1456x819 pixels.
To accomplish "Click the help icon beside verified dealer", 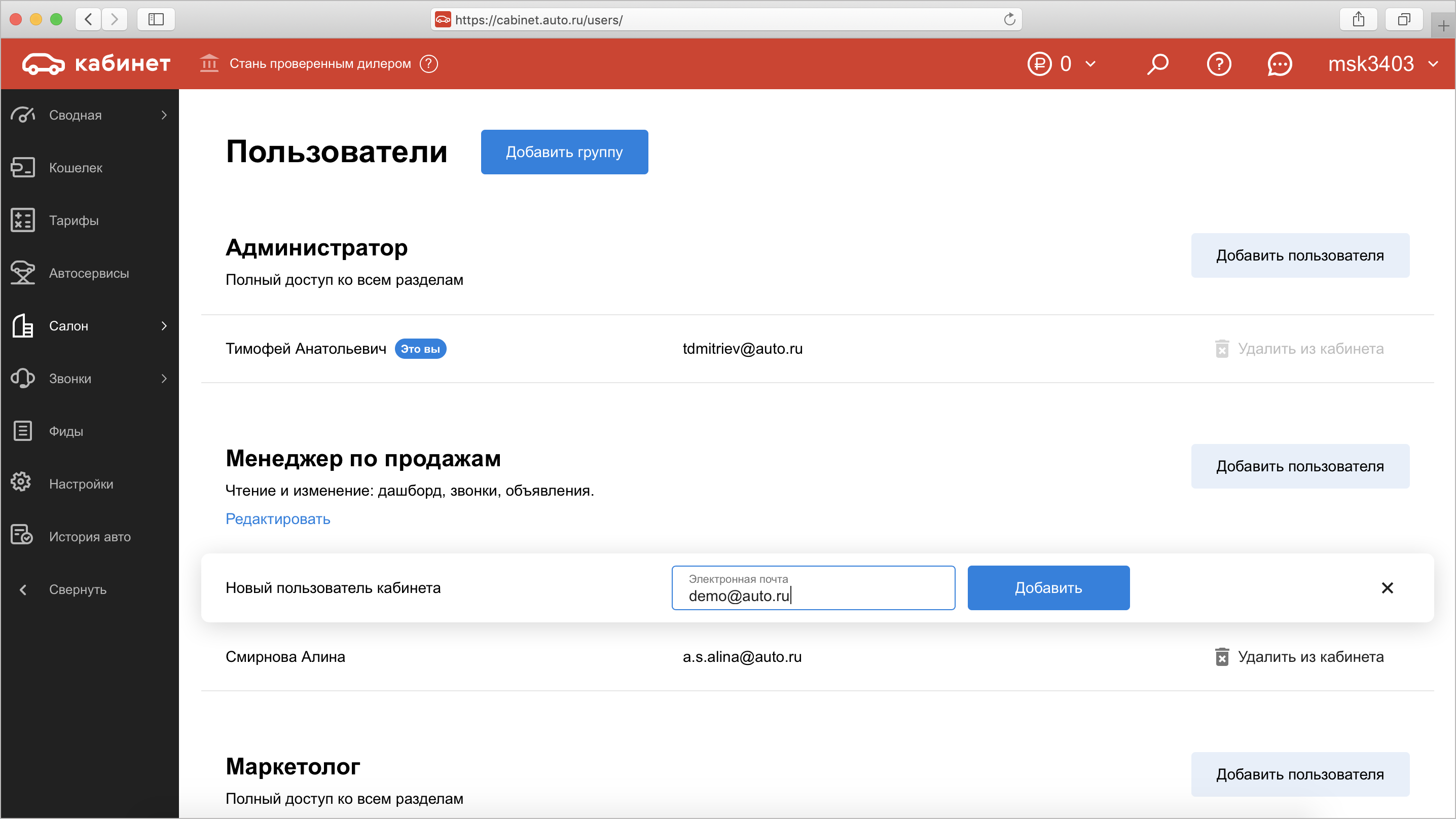I will point(429,63).
